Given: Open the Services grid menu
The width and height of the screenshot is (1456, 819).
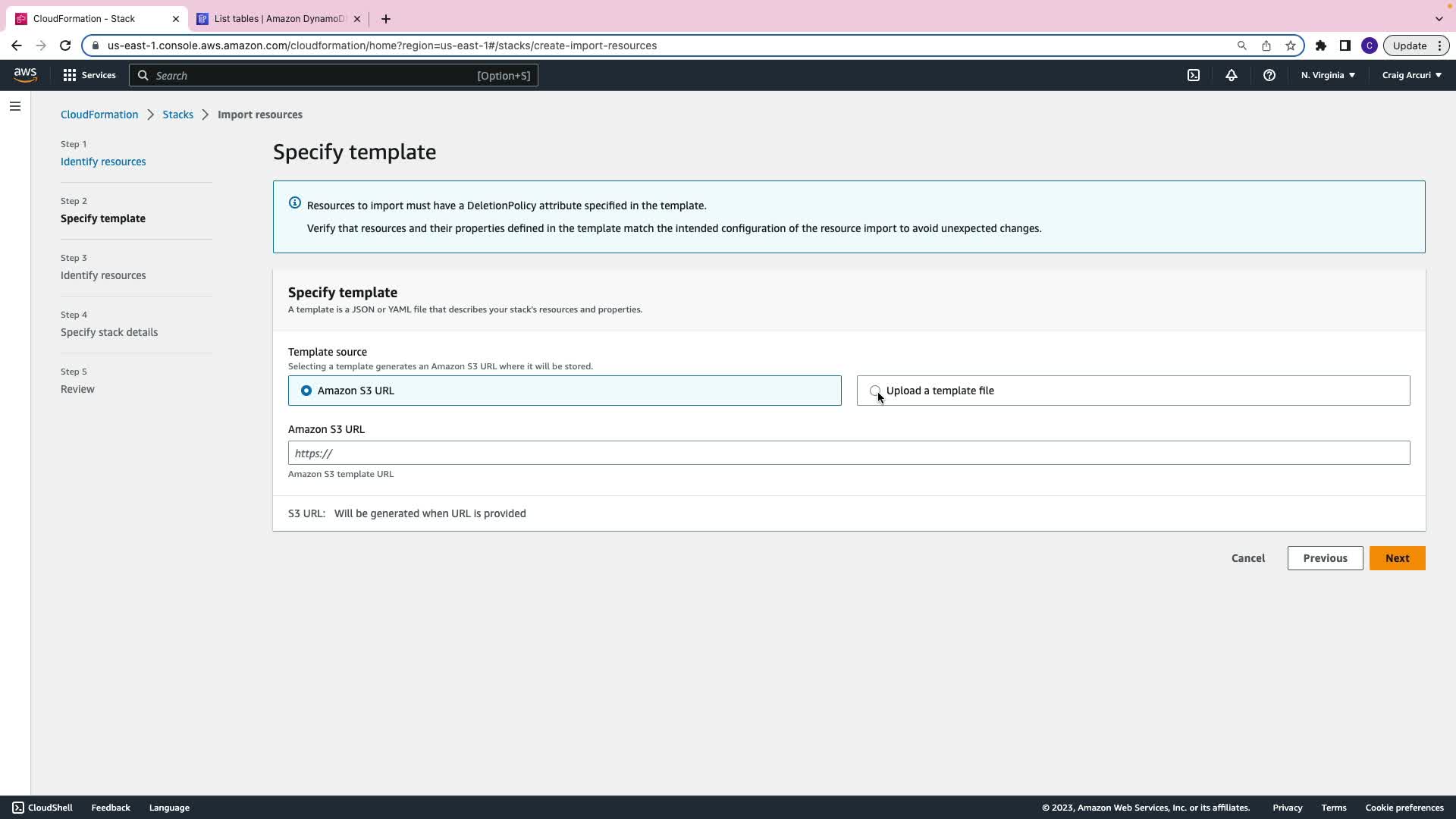Looking at the screenshot, I should coord(89,75).
